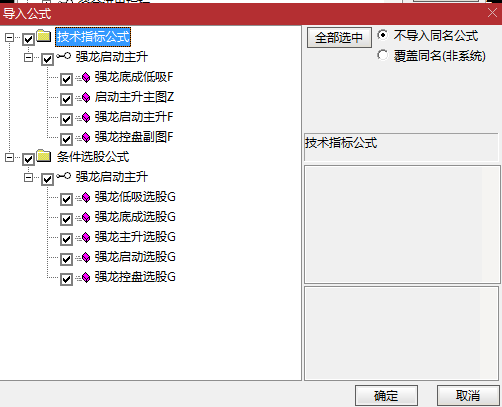Toggle the checkbox for 强龙主升选股G
This screenshot has height=407, width=502.
click(66, 239)
